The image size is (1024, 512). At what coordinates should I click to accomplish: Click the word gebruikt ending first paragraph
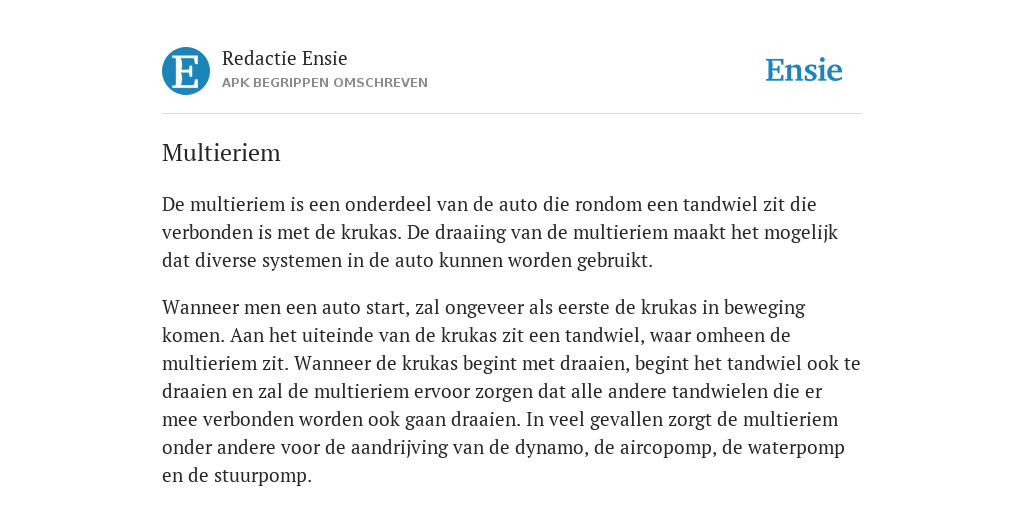coord(615,261)
